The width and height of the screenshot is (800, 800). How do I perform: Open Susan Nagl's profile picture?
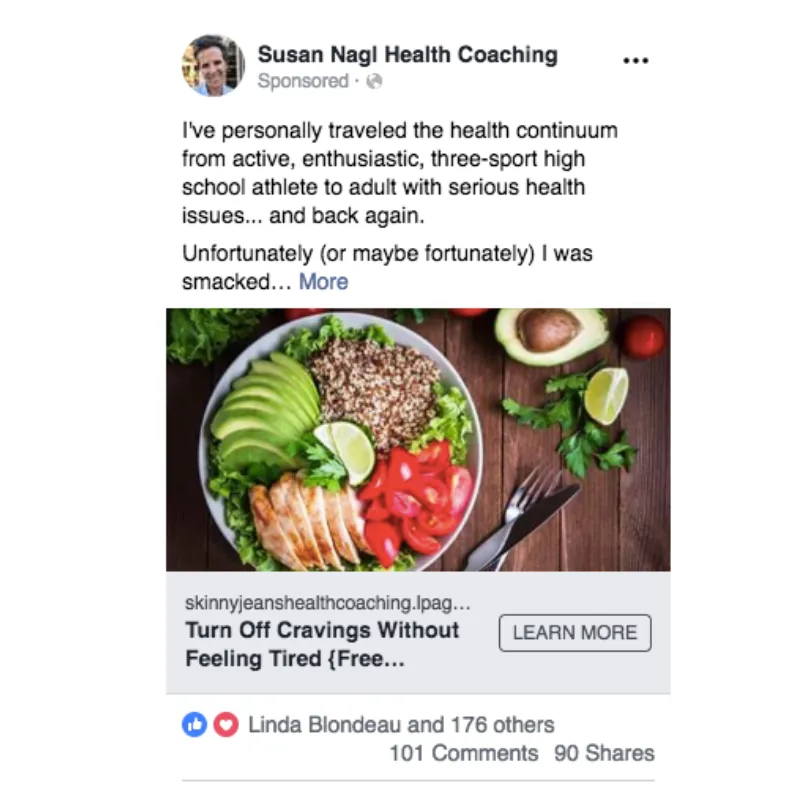tap(213, 65)
